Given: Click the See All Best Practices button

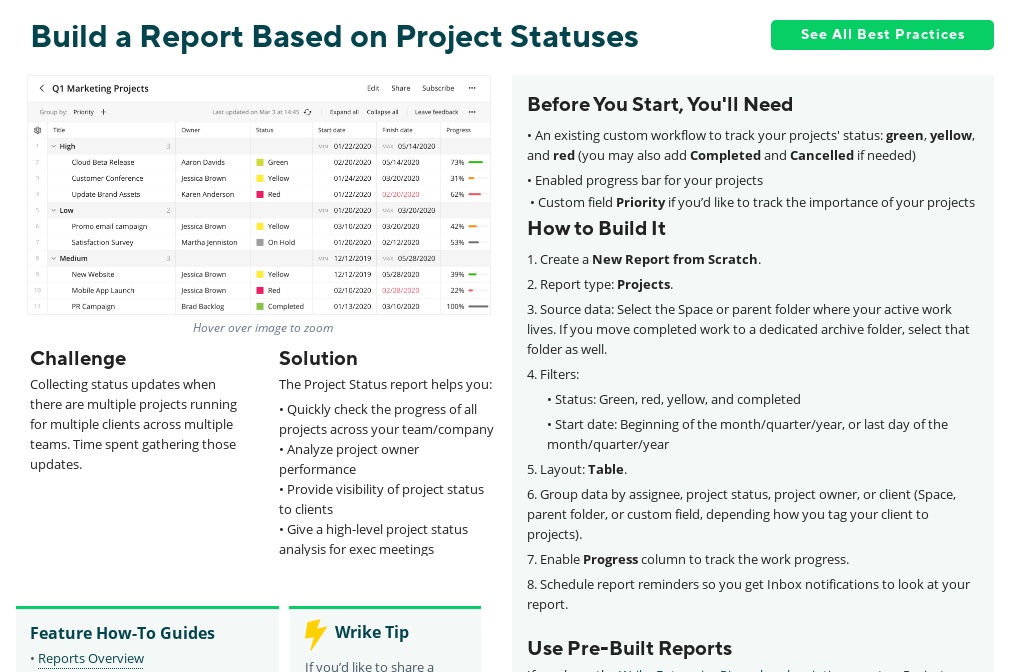Looking at the screenshot, I should [883, 35].
